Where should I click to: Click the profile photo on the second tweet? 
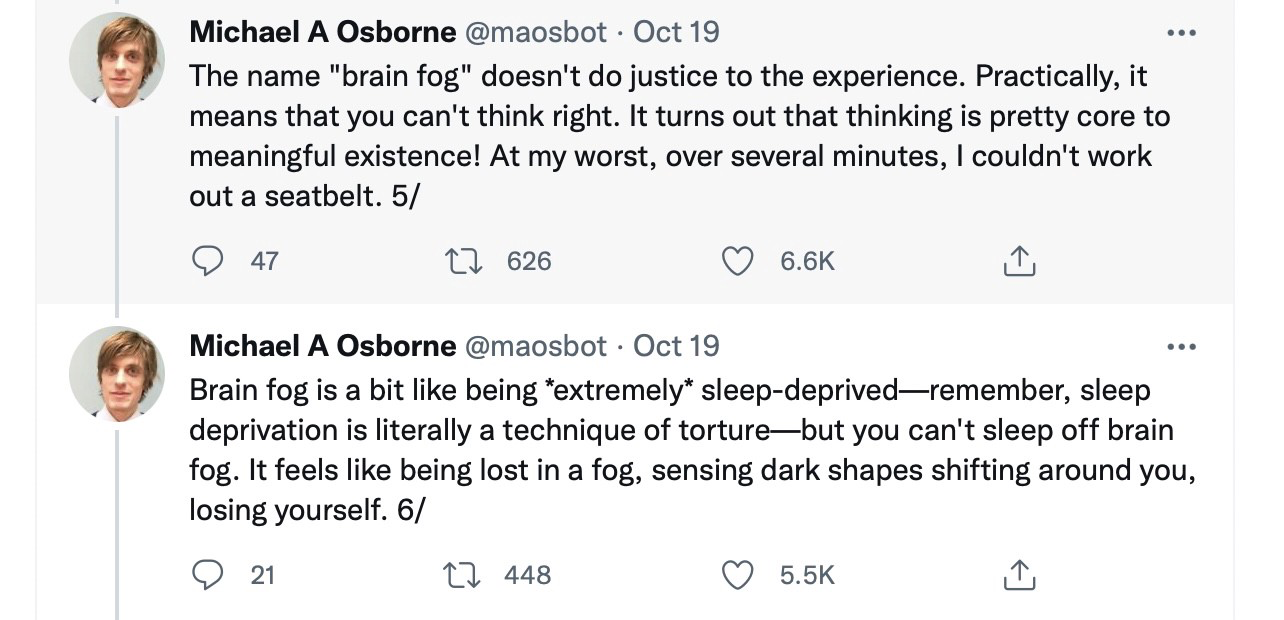click(x=116, y=374)
